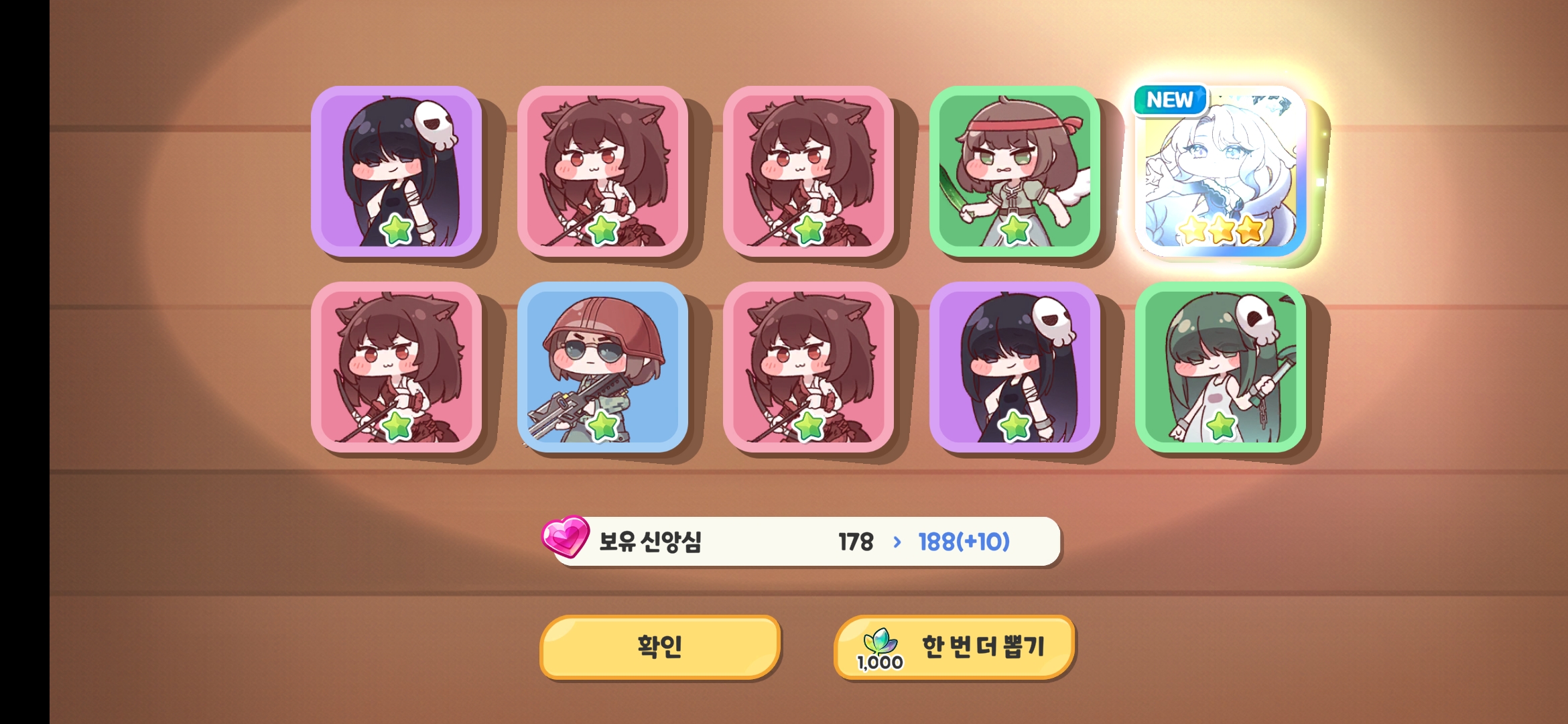The height and width of the screenshot is (724, 1568).
Task: Select the helmeted soldier with rifle card
Action: (602, 367)
